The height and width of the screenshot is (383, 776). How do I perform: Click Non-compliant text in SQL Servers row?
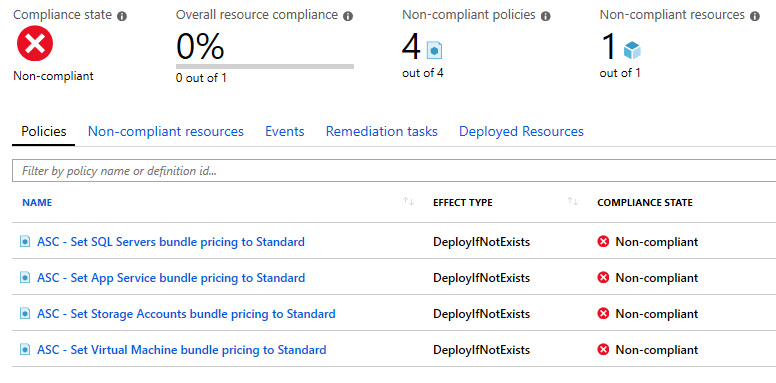657,241
